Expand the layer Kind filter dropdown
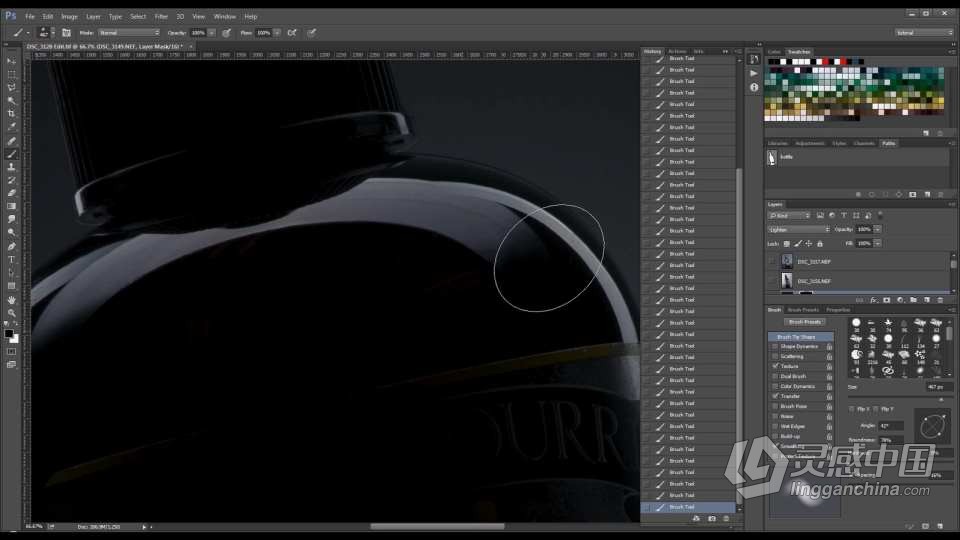Viewport: 960px width, 540px height. click(x=790, y=215)
